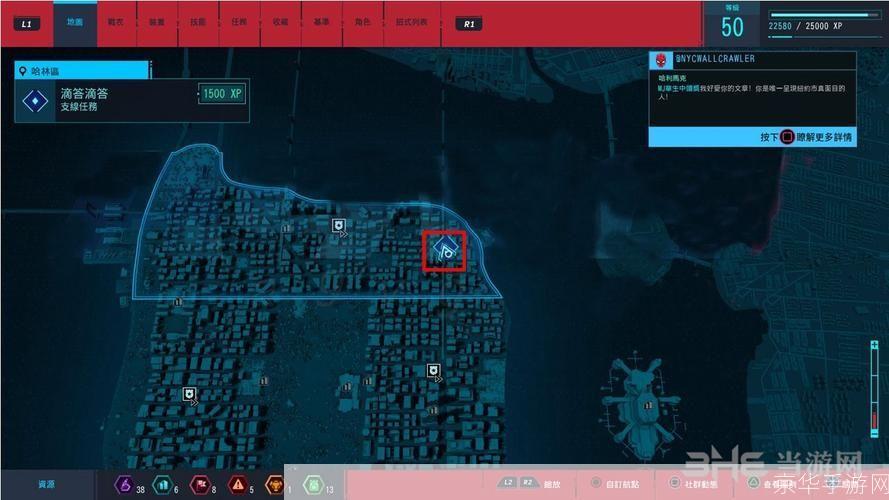Click the R1 shoulder button indicator
Viewport: 889px width, 500px height.
coord(469,24)
